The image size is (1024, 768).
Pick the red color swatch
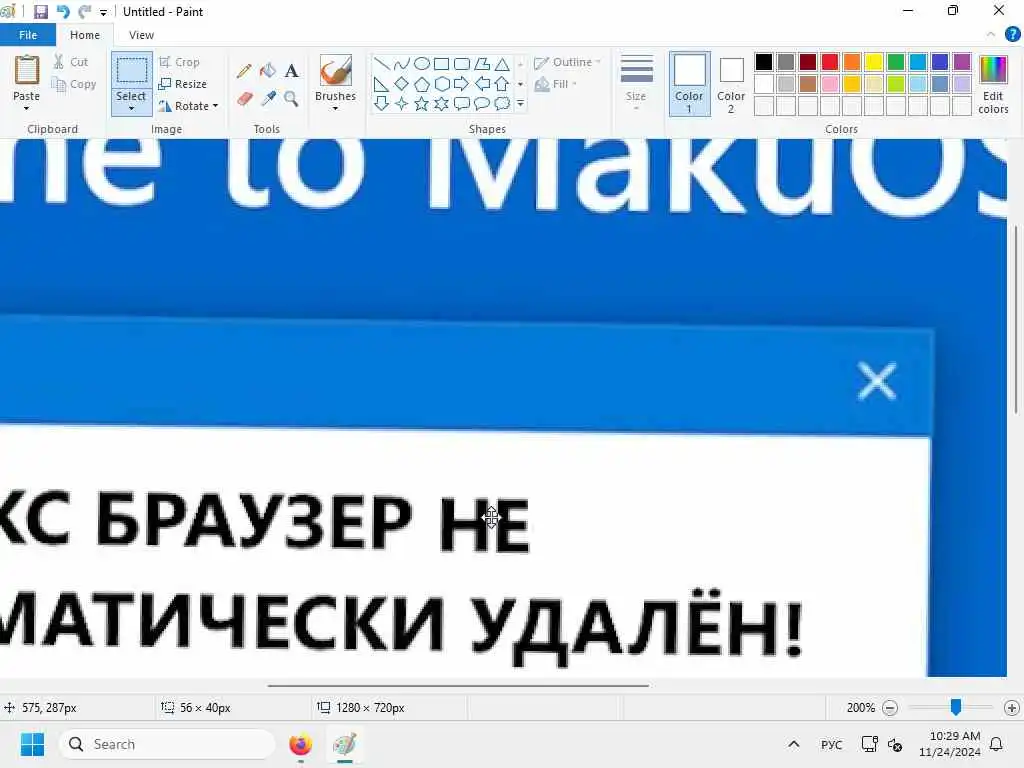[x=830, y=62]
